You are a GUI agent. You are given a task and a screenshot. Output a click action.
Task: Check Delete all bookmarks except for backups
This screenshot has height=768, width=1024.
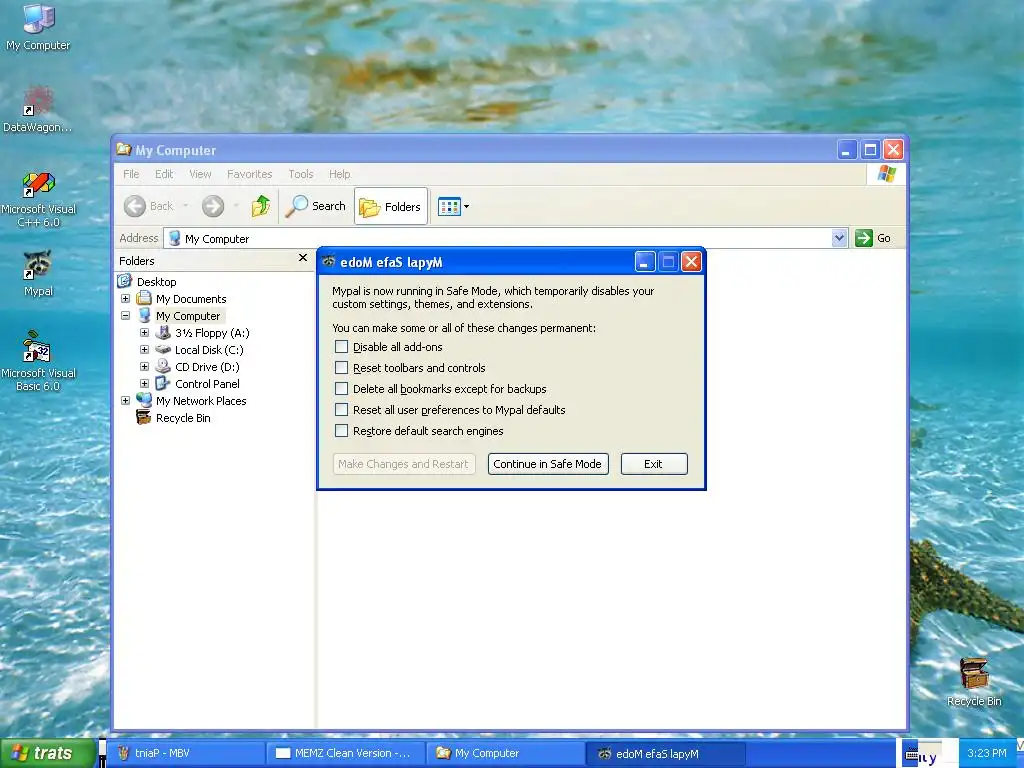(x=341, y=389)
